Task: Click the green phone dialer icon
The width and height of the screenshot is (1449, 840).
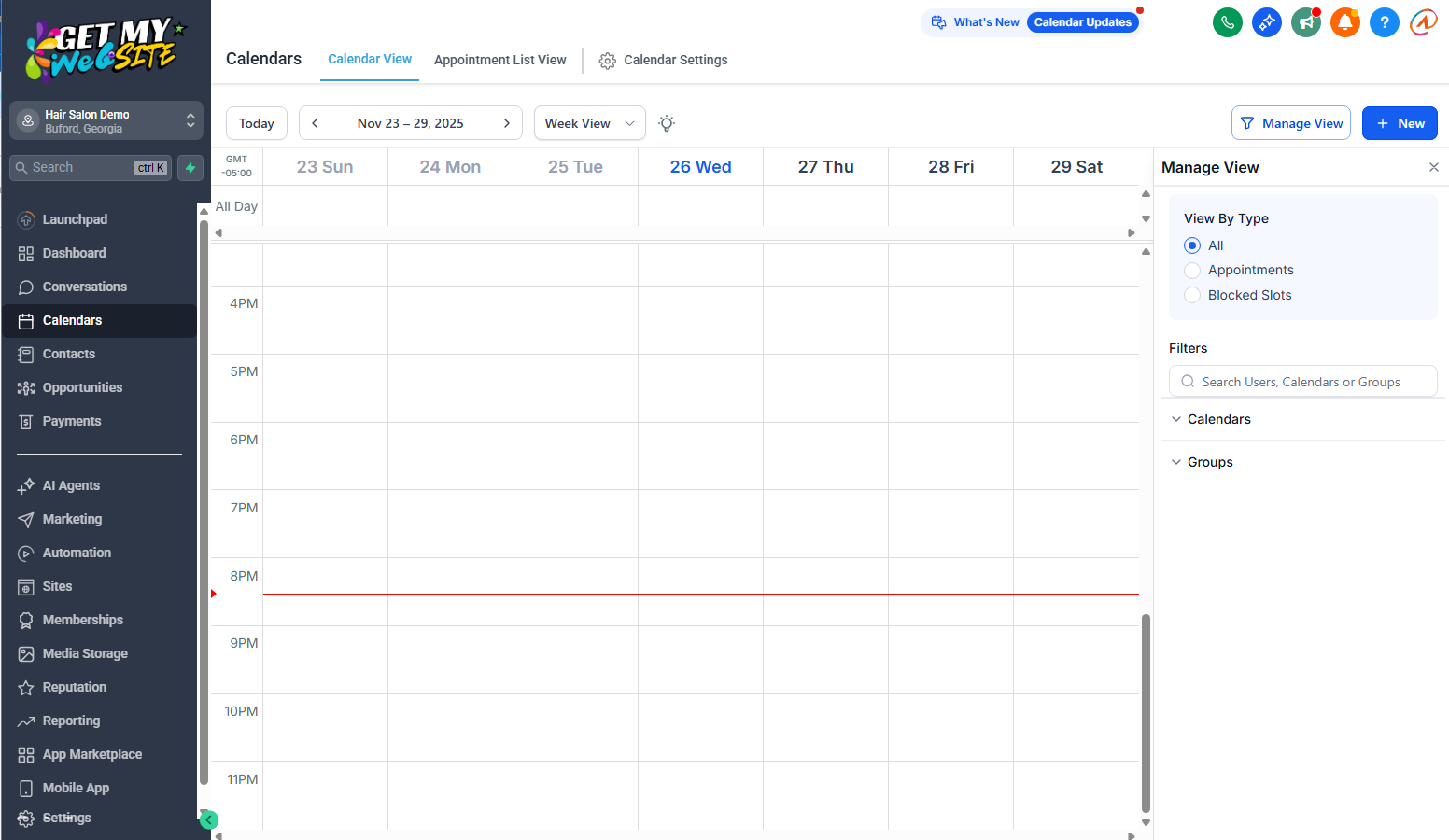Action: click(x=1227, y=22)
